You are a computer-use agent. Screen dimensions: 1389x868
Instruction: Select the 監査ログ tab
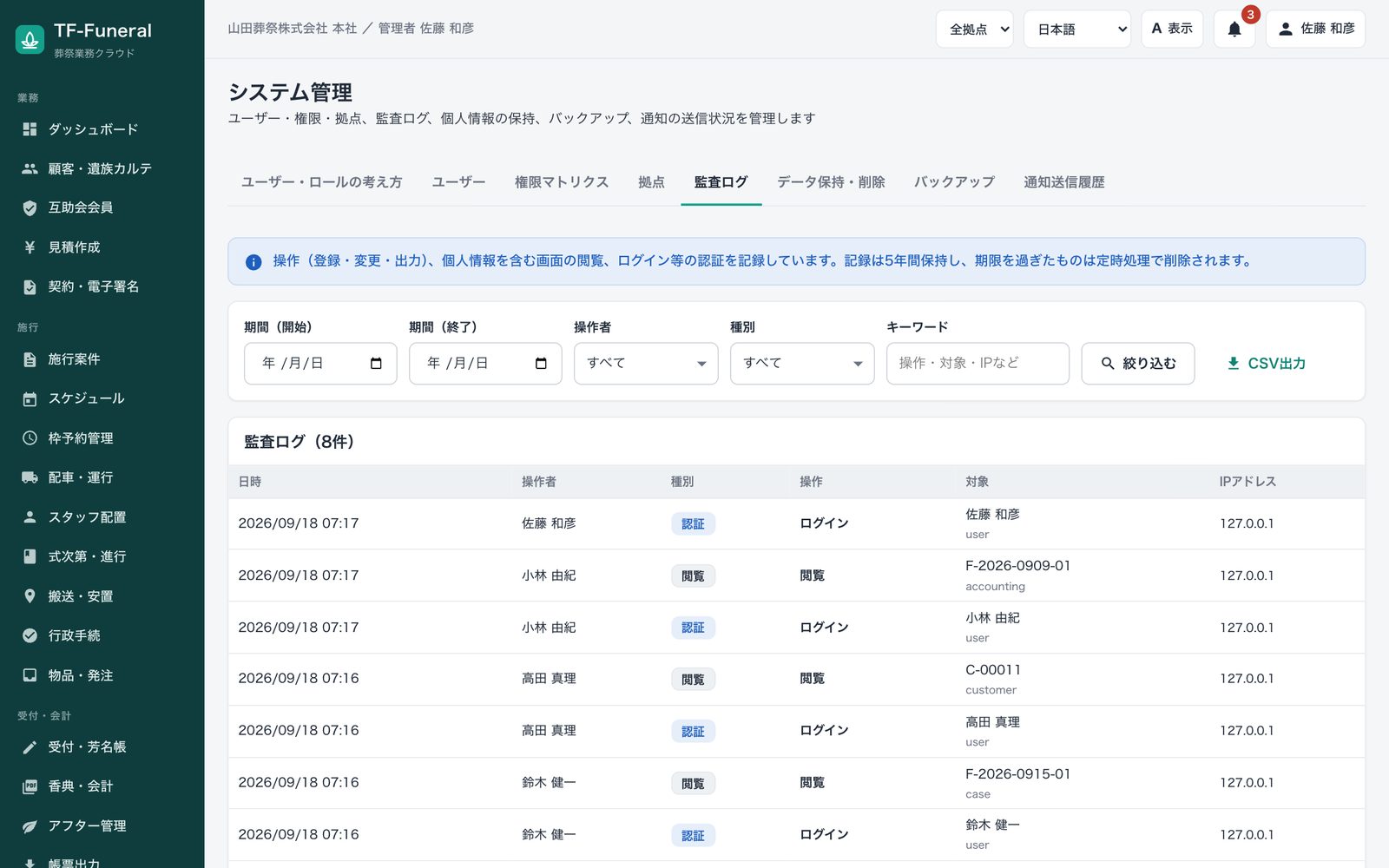click(721, 182)
